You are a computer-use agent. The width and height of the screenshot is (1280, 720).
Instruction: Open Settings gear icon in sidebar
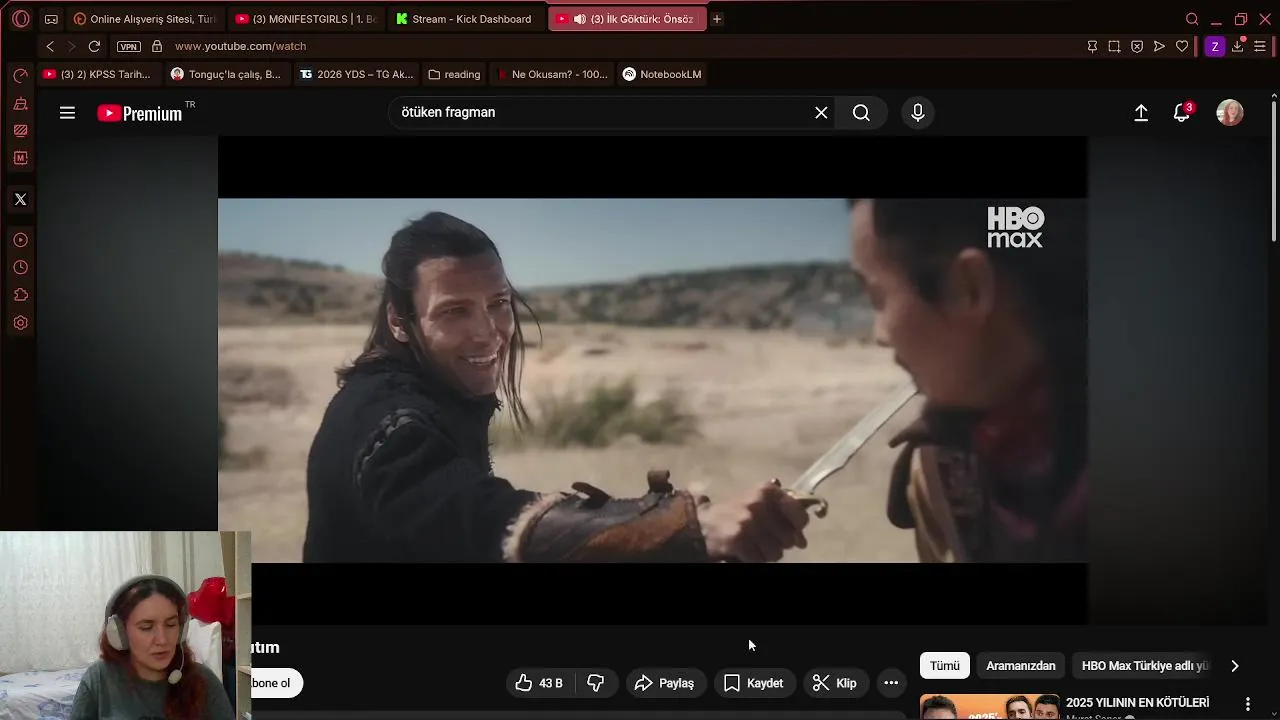coord(20,323)
